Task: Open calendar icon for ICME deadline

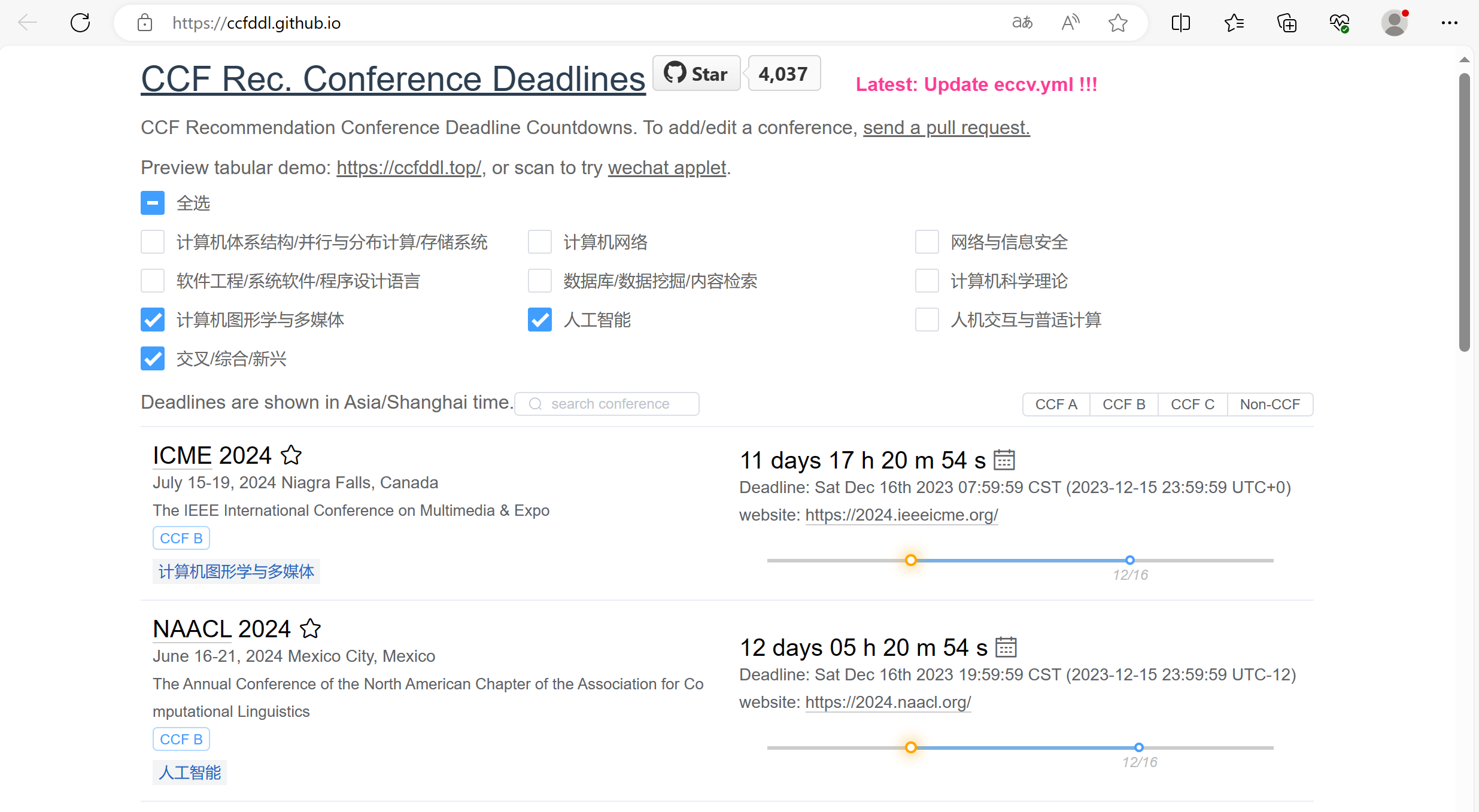Action: coord(1004,460)
